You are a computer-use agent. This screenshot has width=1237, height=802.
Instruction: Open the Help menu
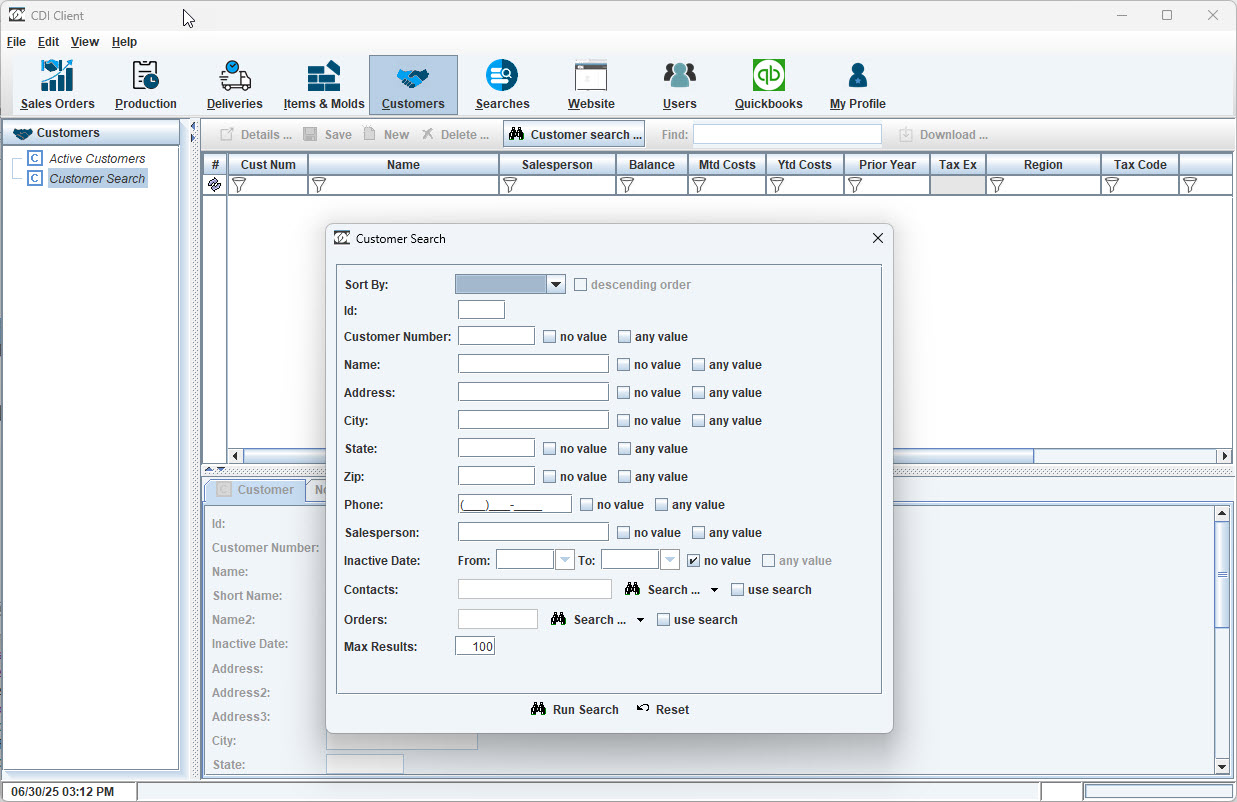pos(125,42)
